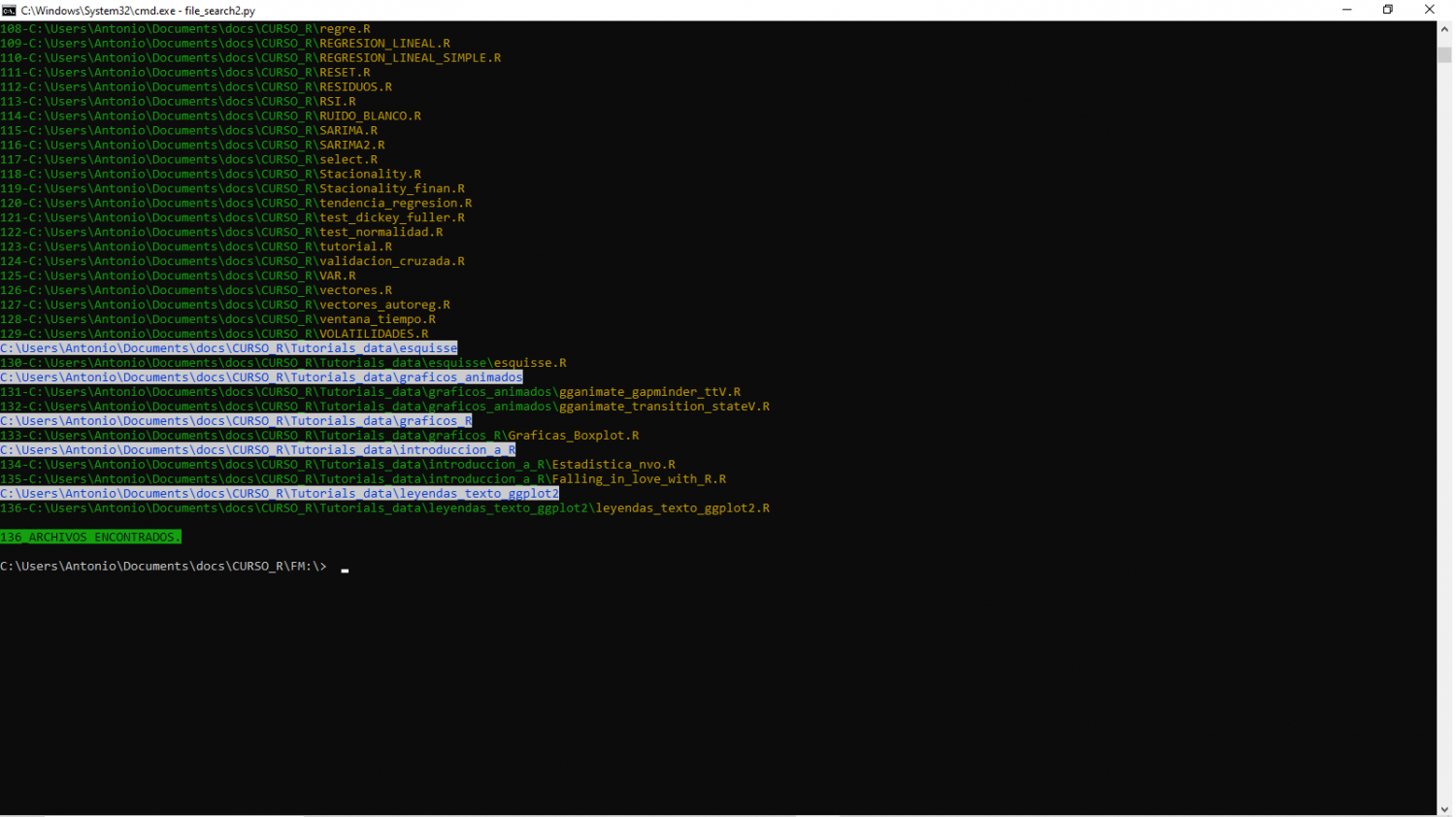Close the cmd.exe window
The height and width of the screenshot is (817, 1456).
[1430, 10]
